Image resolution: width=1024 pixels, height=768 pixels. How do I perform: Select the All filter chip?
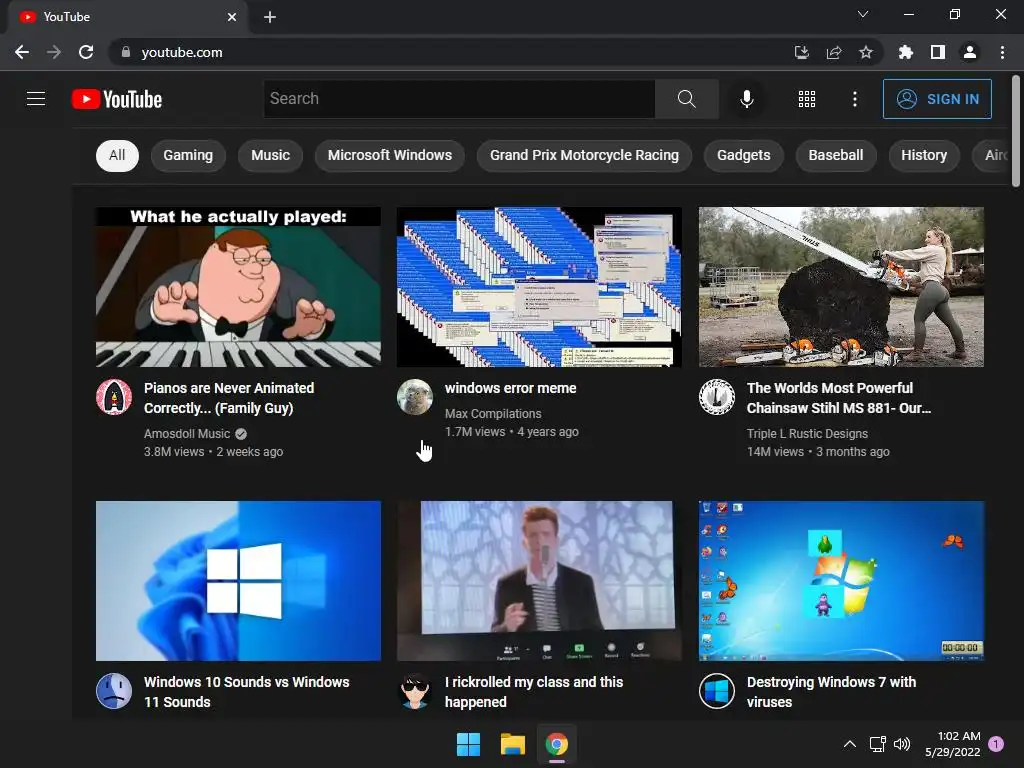(x=118, y=155)
